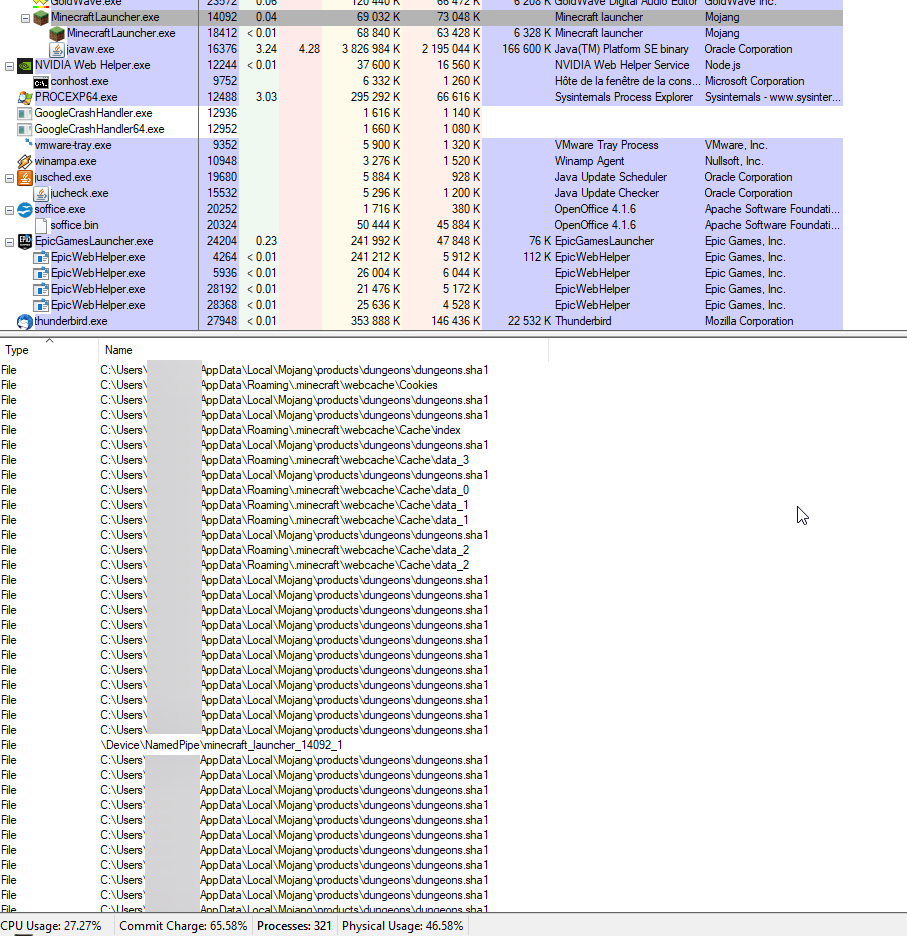This screenshot has width=907, height=936.
Task: Click the NVIDIA Web Helper.exe icon
Action: coord(24,66)
